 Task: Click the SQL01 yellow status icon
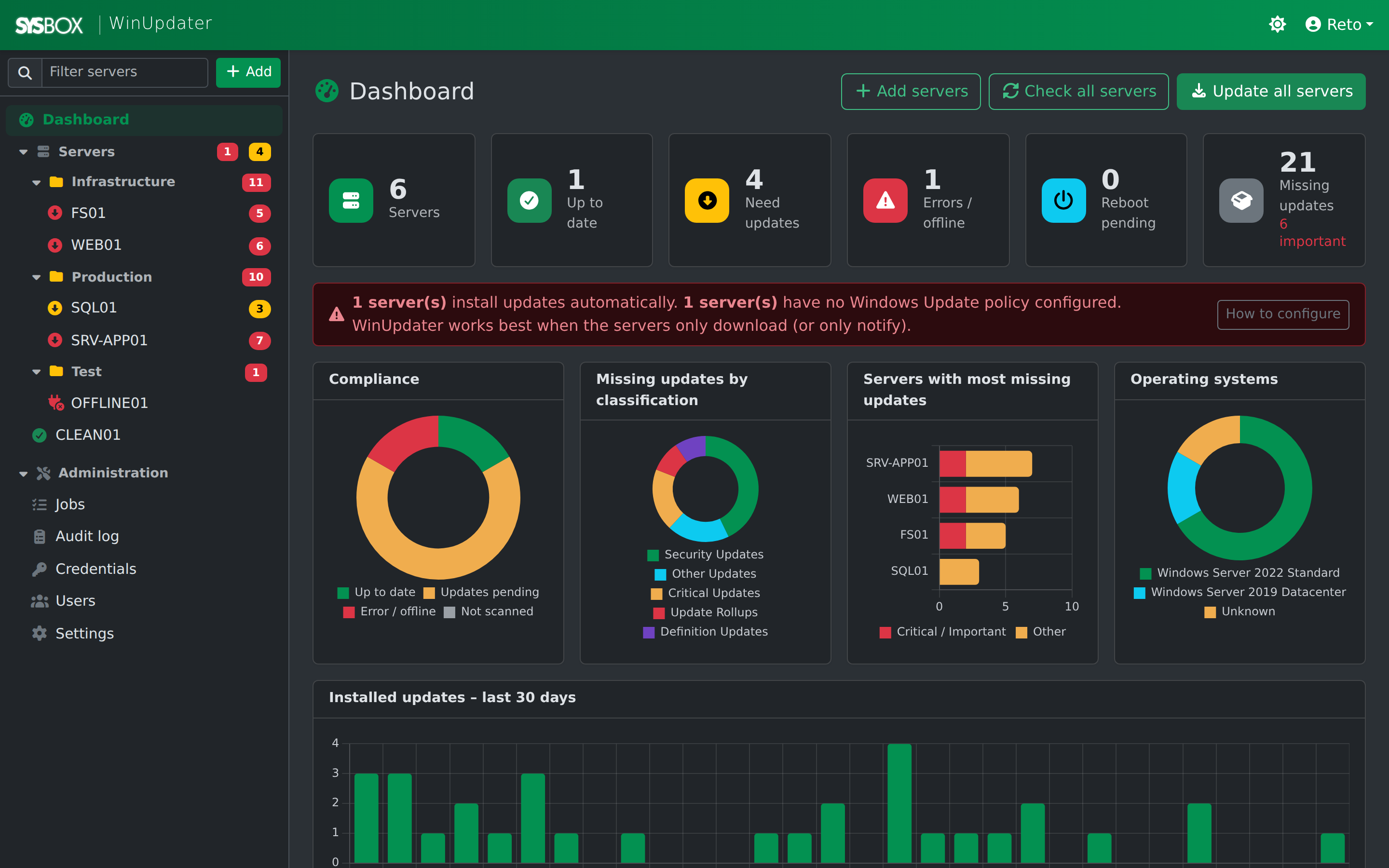55,308
